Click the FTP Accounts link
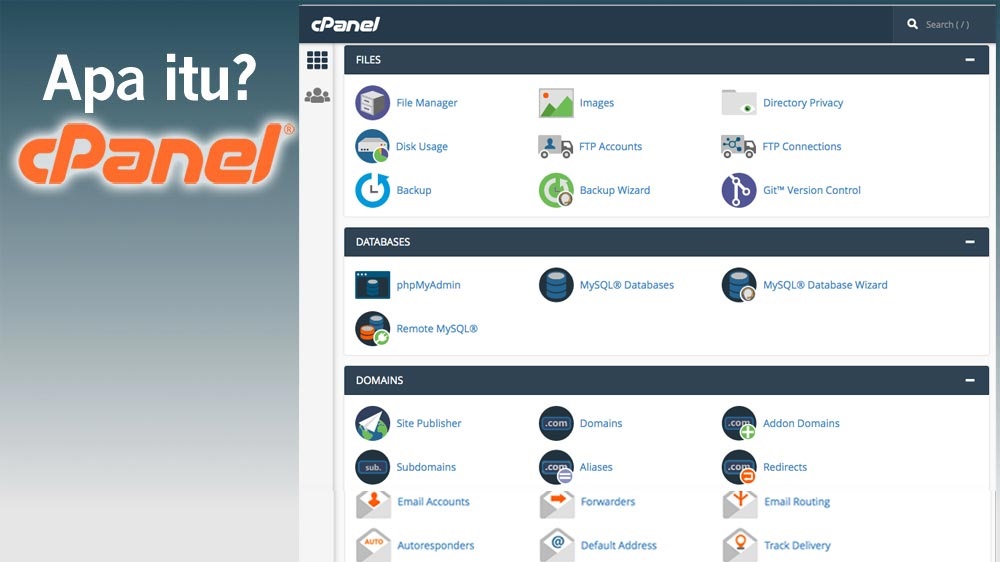1000x562 pixels. coord(610,146)
